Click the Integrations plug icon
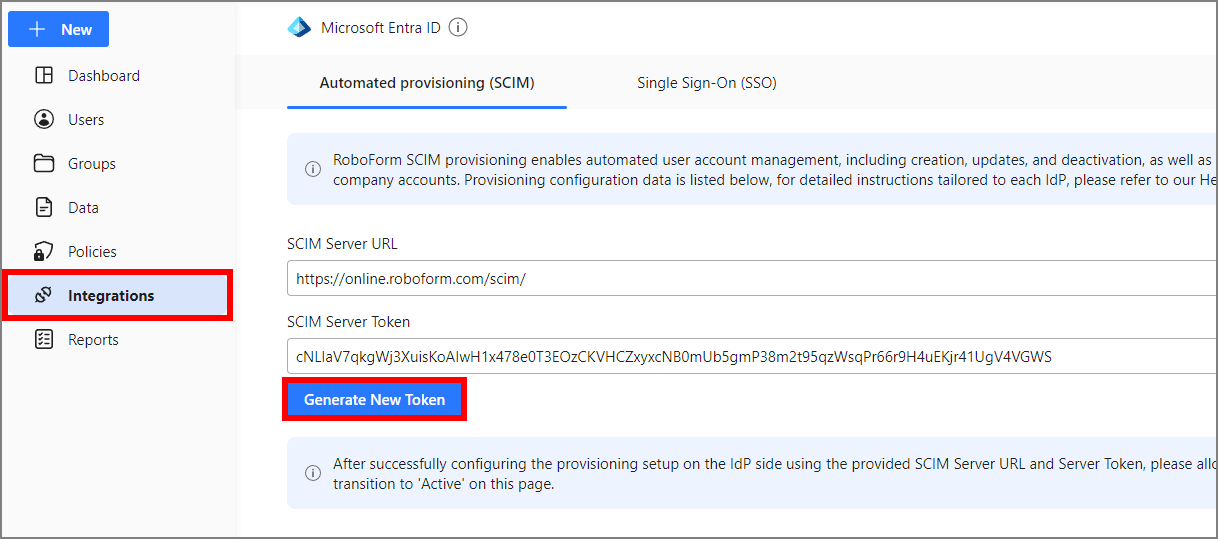 [44, 296]
